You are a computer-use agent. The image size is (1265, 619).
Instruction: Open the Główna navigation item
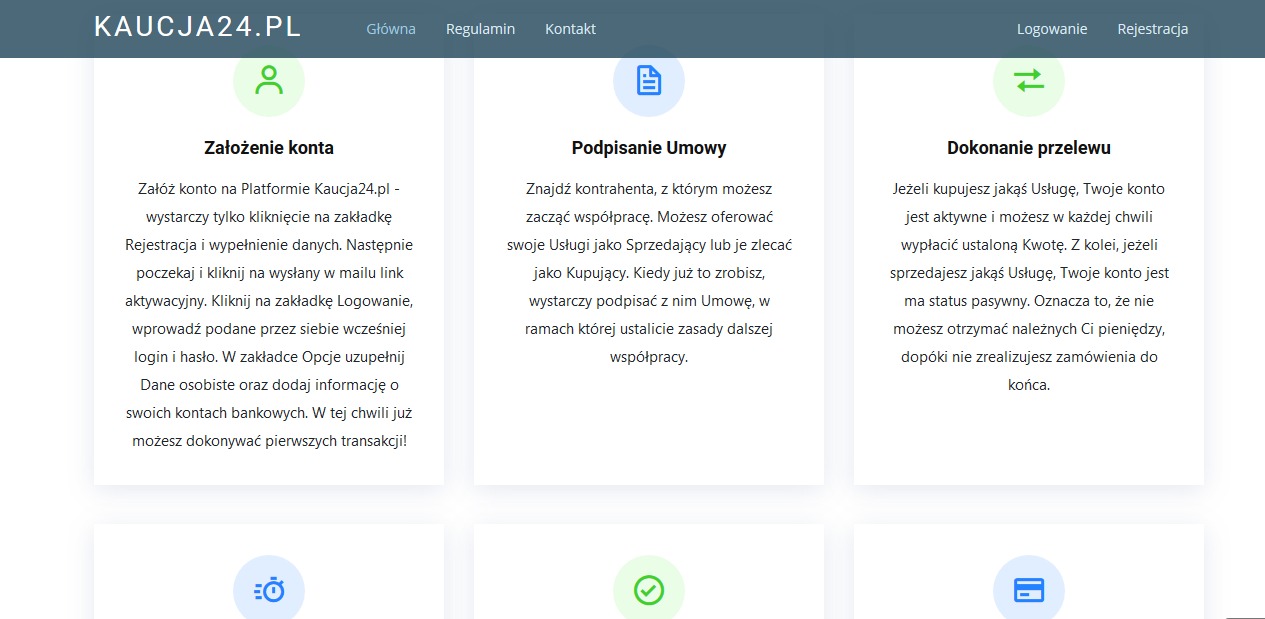(x=391, y=29)
